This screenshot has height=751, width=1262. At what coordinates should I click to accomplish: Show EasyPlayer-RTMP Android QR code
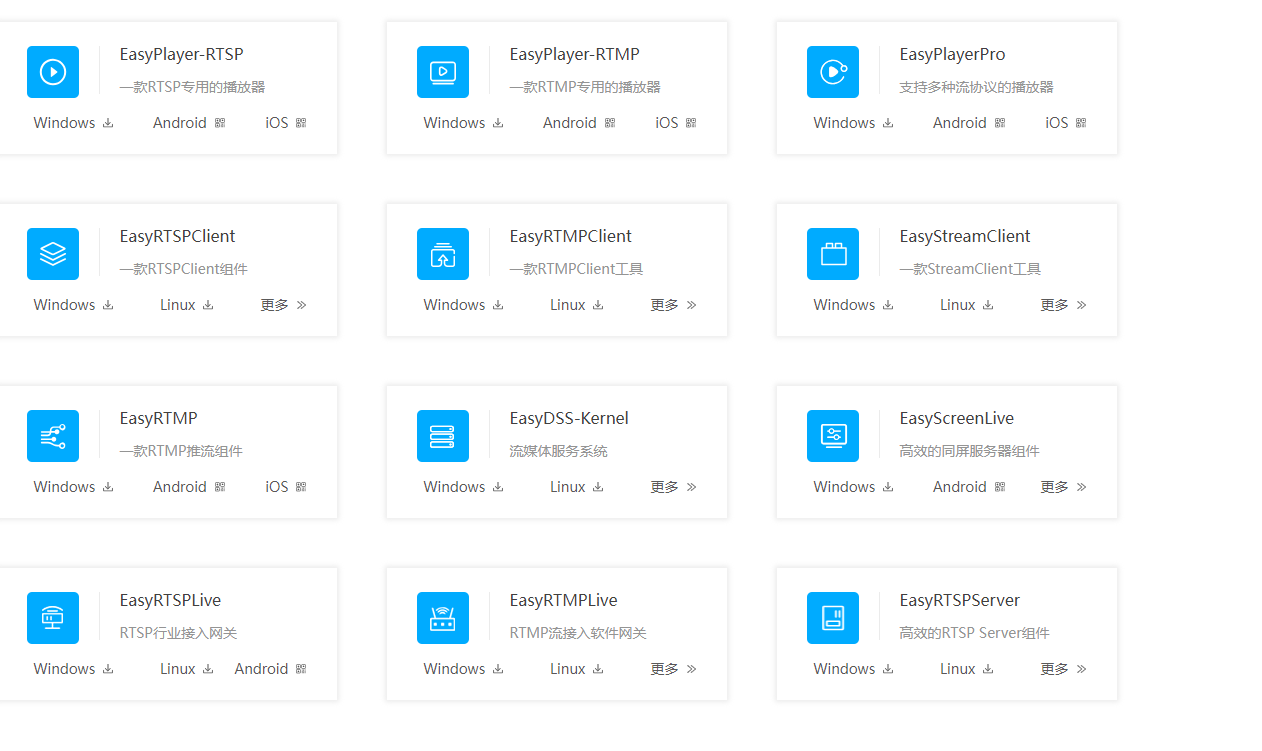(x=579, y=123)
